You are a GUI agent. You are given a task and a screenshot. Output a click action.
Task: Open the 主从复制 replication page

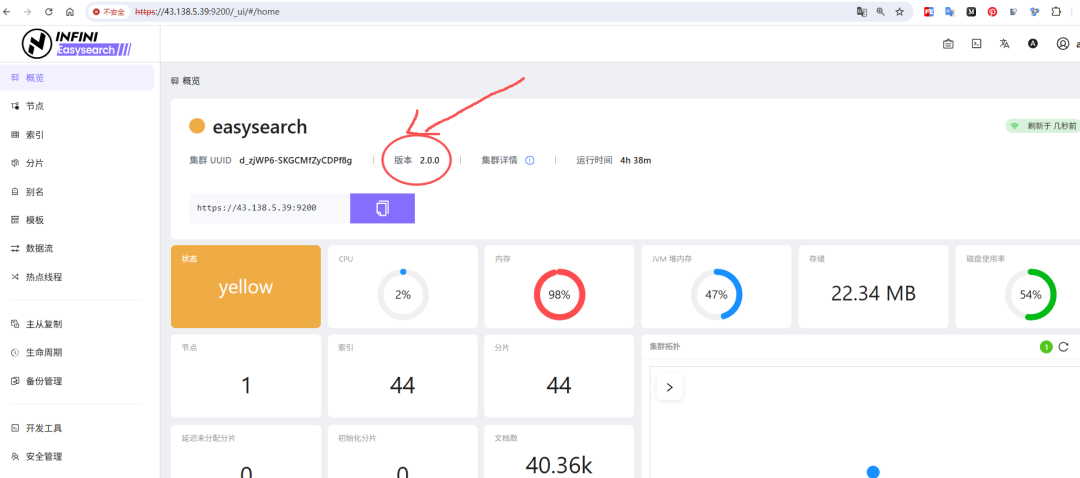click(x=77, y=324)
